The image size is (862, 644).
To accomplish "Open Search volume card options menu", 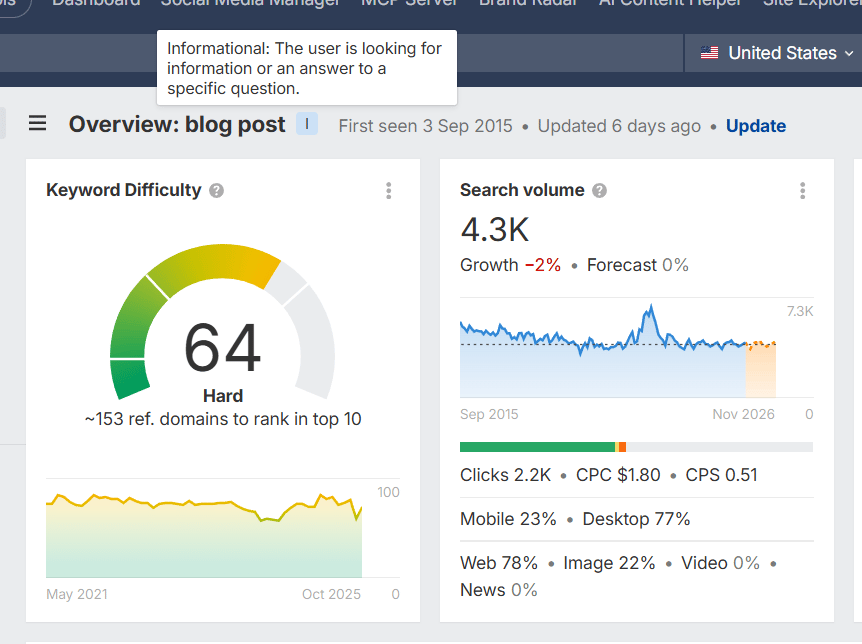I will pyautogui.click(x=803, y=191).
